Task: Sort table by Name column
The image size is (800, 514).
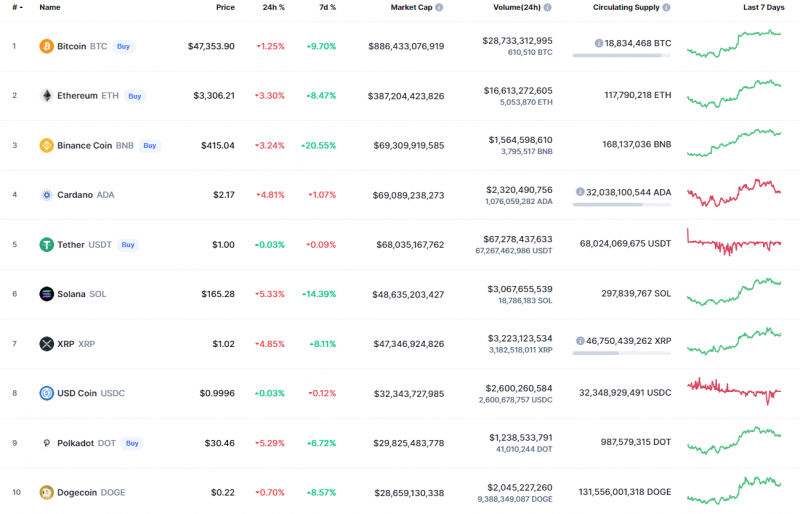Action: (49, 7)
